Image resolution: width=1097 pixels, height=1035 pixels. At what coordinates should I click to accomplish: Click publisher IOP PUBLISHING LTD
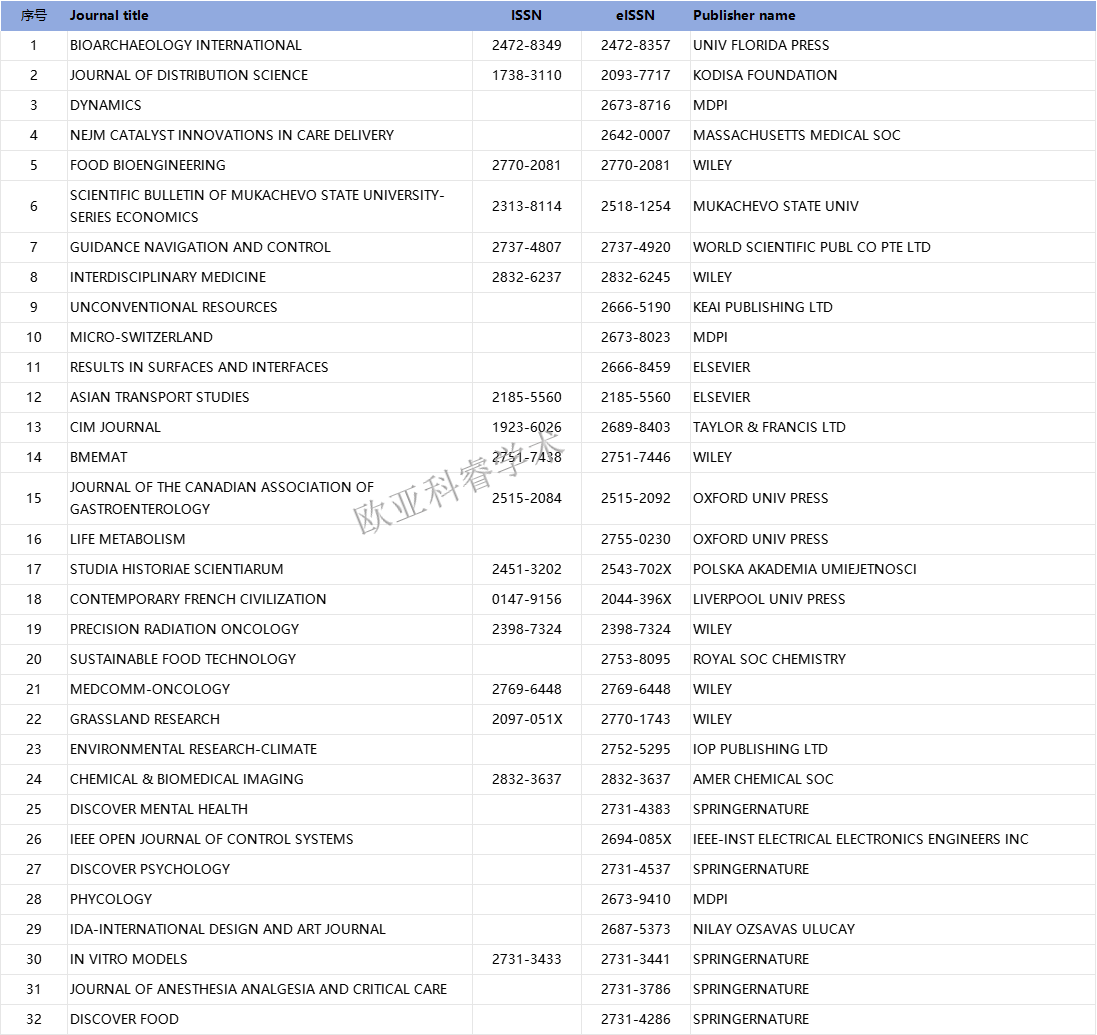[x=760, y=751]
